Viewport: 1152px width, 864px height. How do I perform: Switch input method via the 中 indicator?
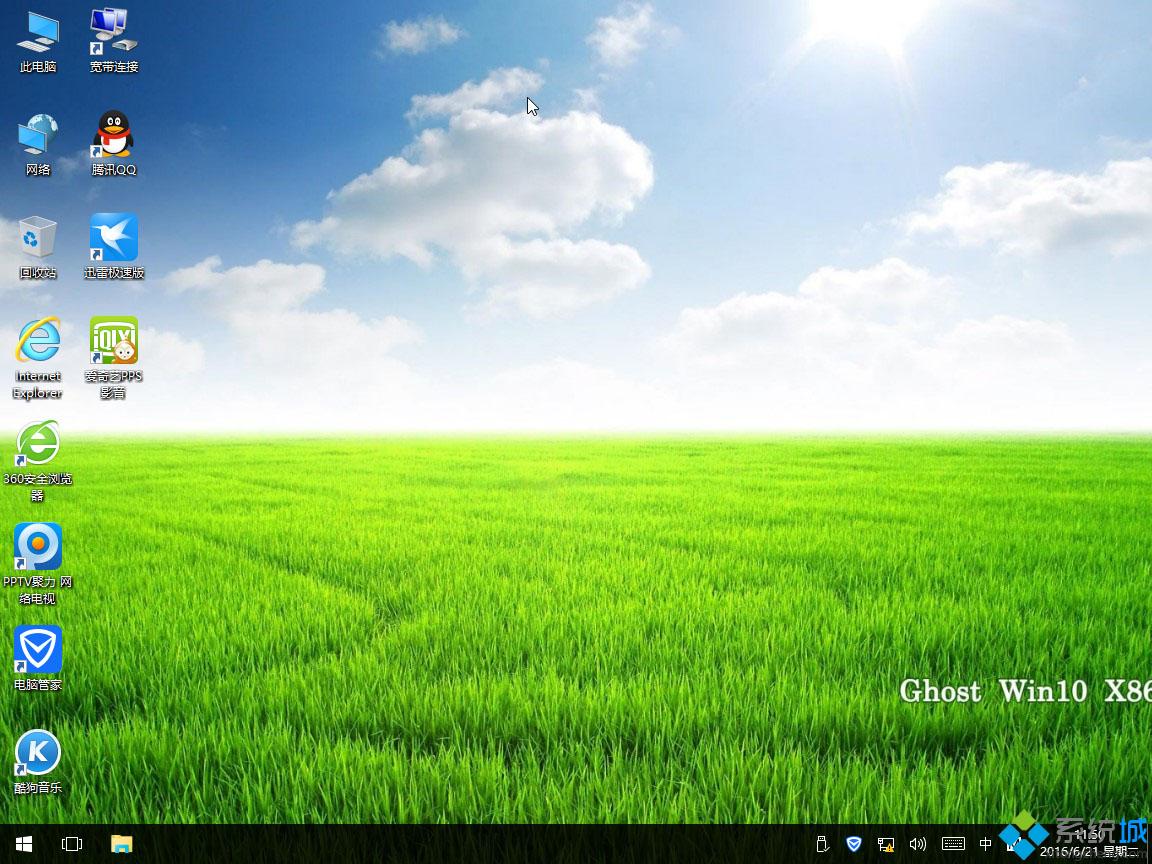pyautogui.click(x=986, y=843)
